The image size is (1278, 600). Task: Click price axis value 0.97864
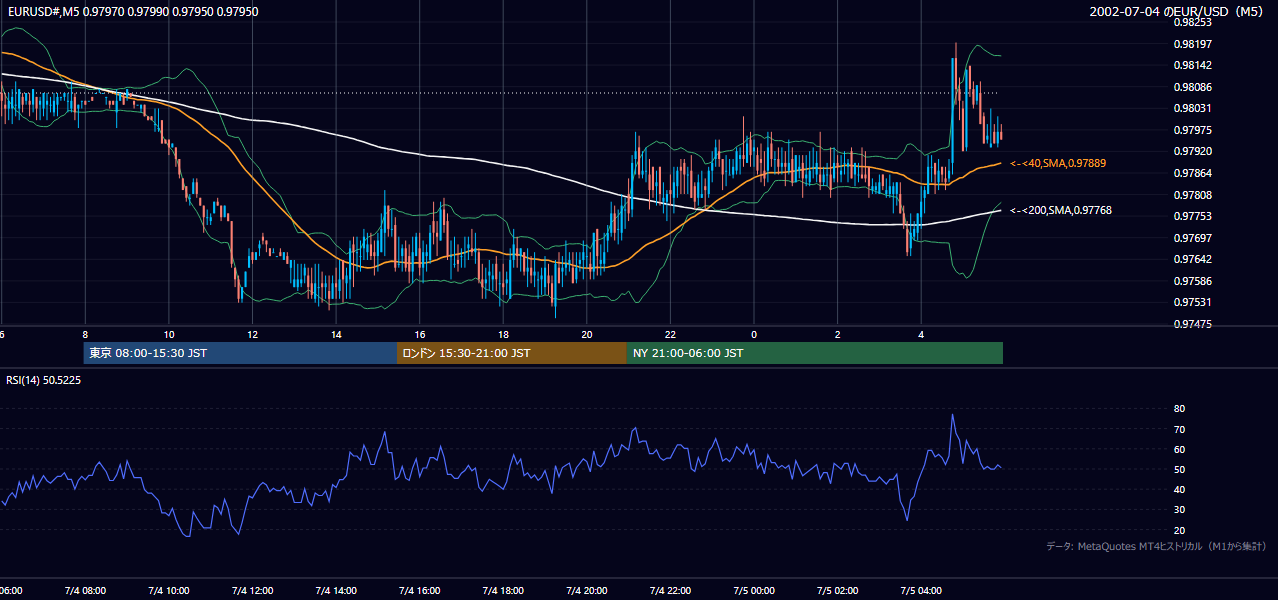(1193, 173)
